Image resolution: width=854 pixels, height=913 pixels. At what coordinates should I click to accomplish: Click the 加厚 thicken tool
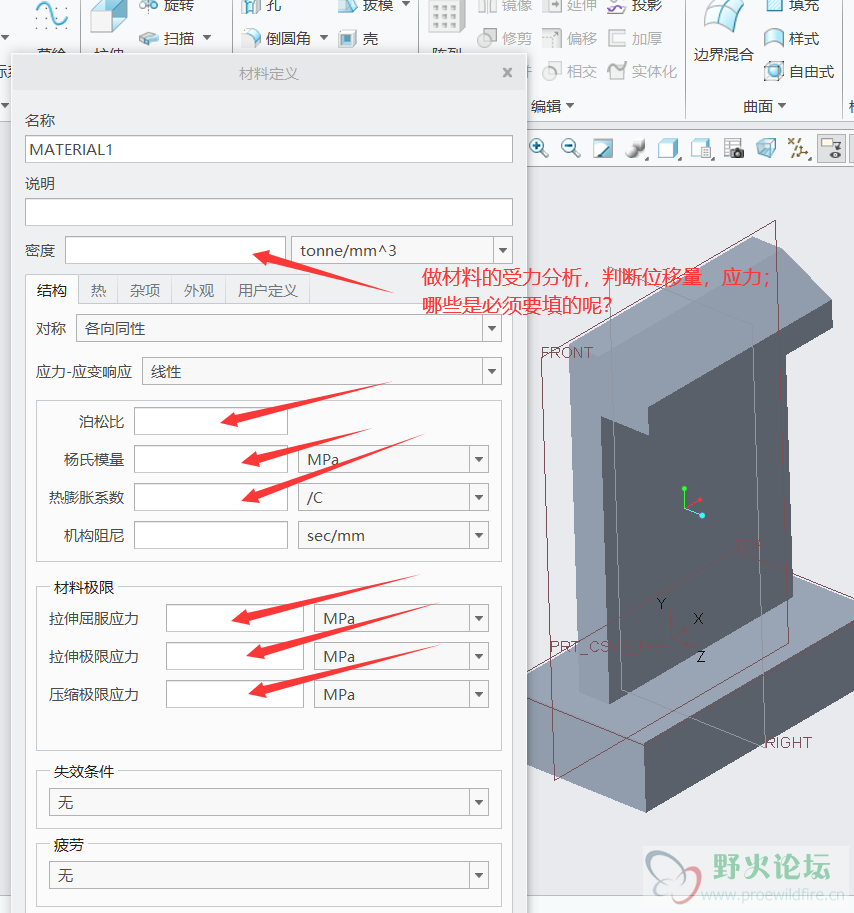635,38
